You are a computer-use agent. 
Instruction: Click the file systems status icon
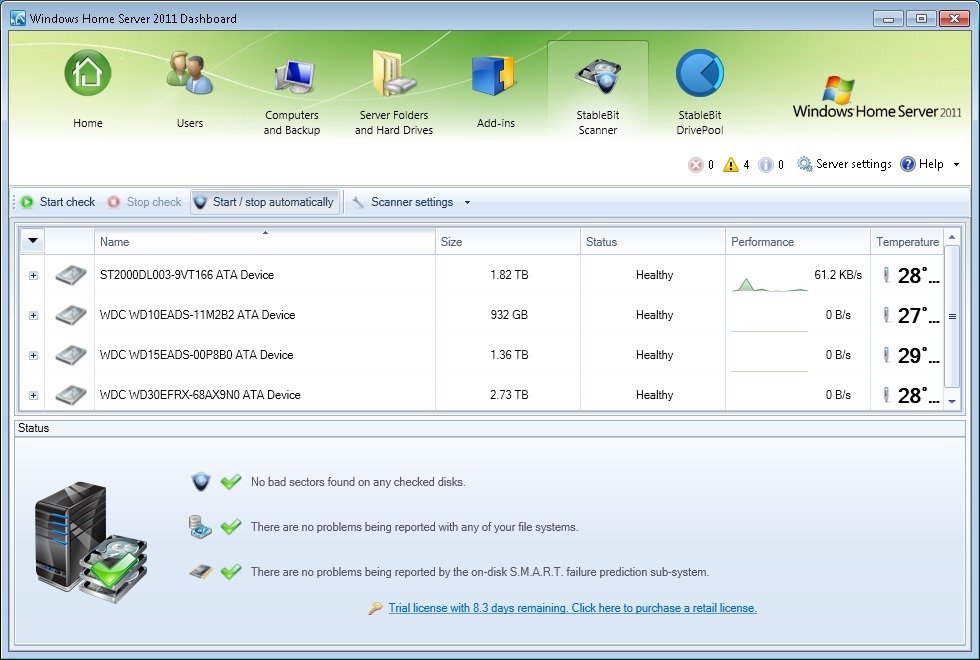pos(201,526)
